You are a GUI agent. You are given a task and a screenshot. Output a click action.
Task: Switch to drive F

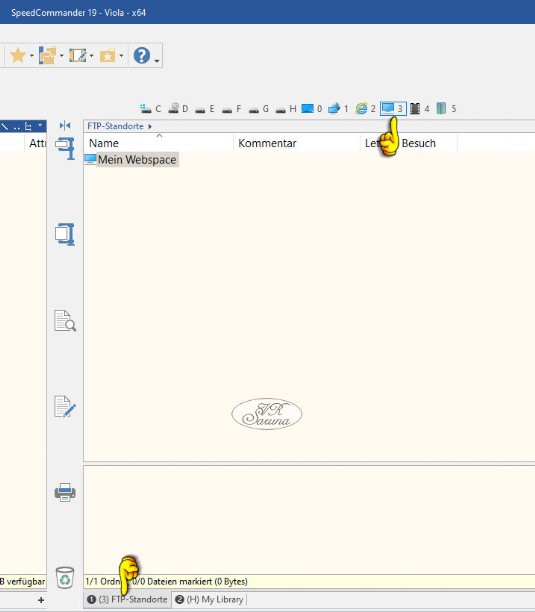[x=232, y=109]
